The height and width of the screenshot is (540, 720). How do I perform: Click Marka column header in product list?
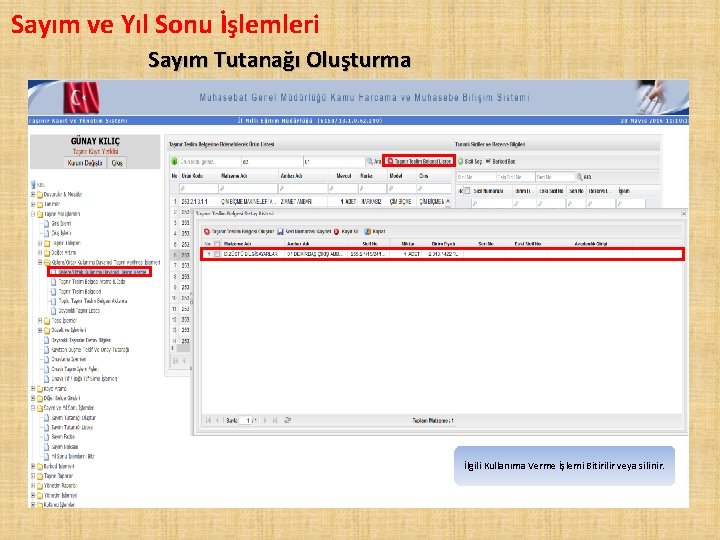point(366,176)
